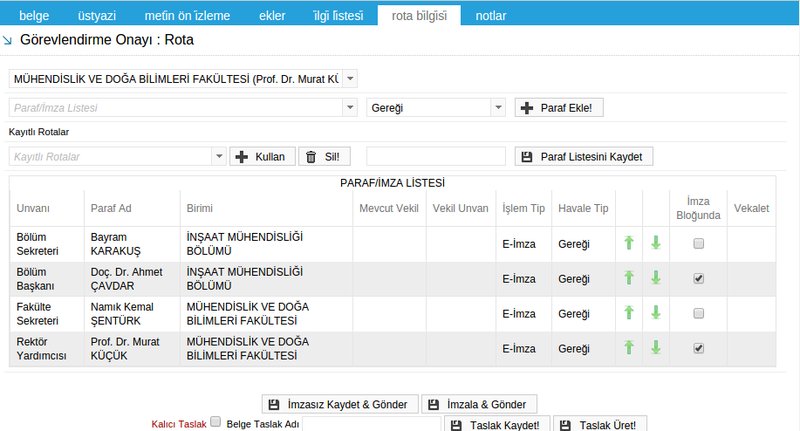This screenshot has height=431, width=800.
Task: Move Bayram KARAKUŞ row up with green arrow
Action: pos(629,243)
